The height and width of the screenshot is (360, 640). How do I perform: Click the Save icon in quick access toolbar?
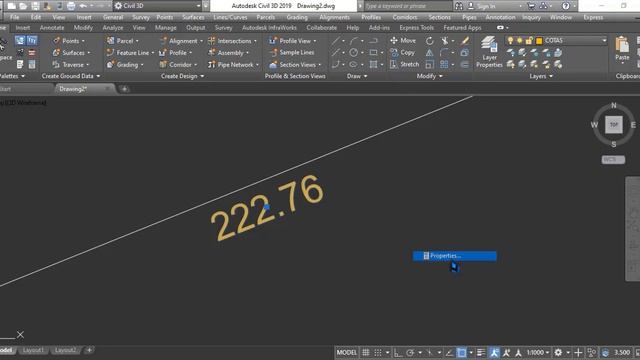pos(36,6)
